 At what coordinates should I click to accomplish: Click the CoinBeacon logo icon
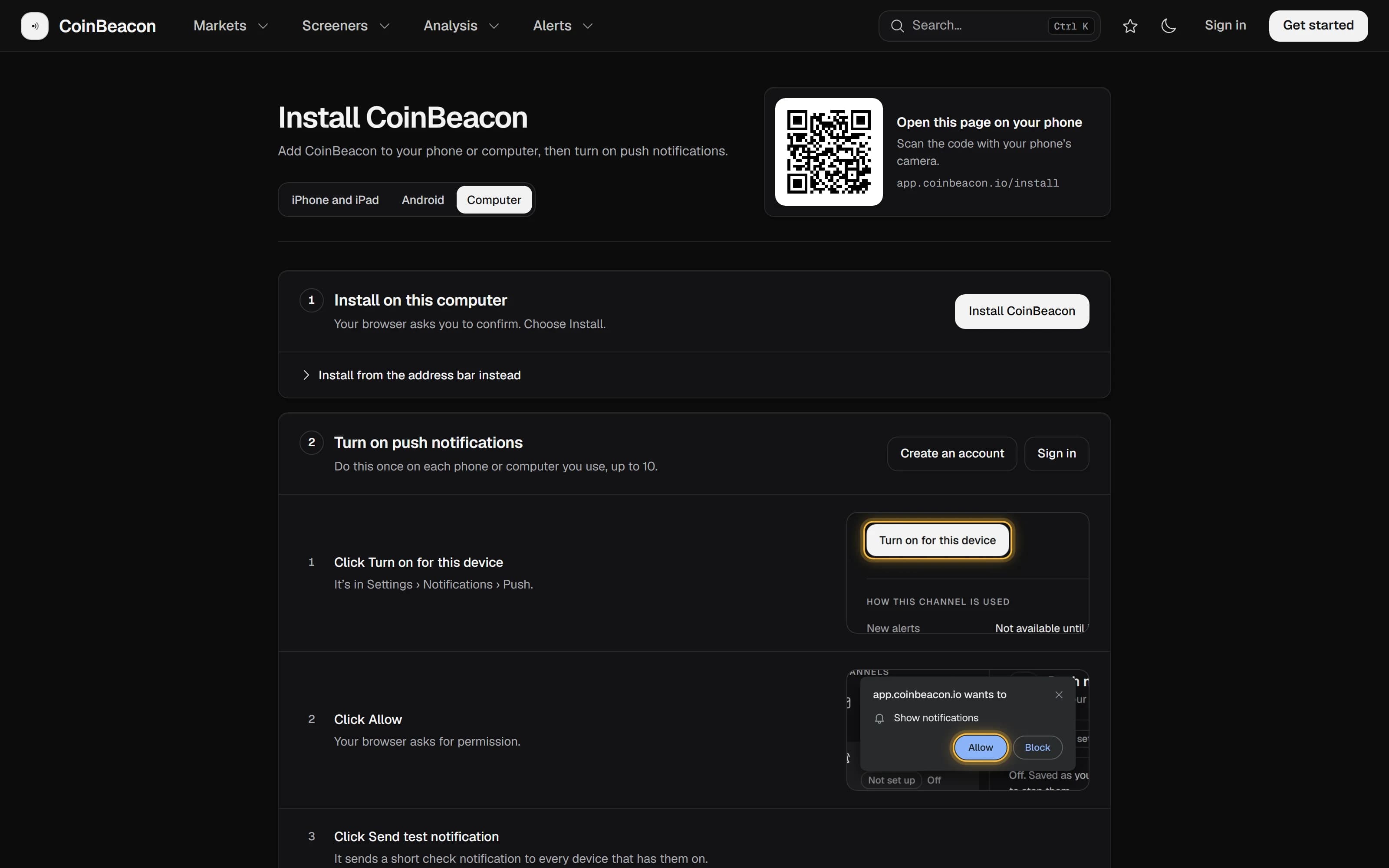(34, 26)
